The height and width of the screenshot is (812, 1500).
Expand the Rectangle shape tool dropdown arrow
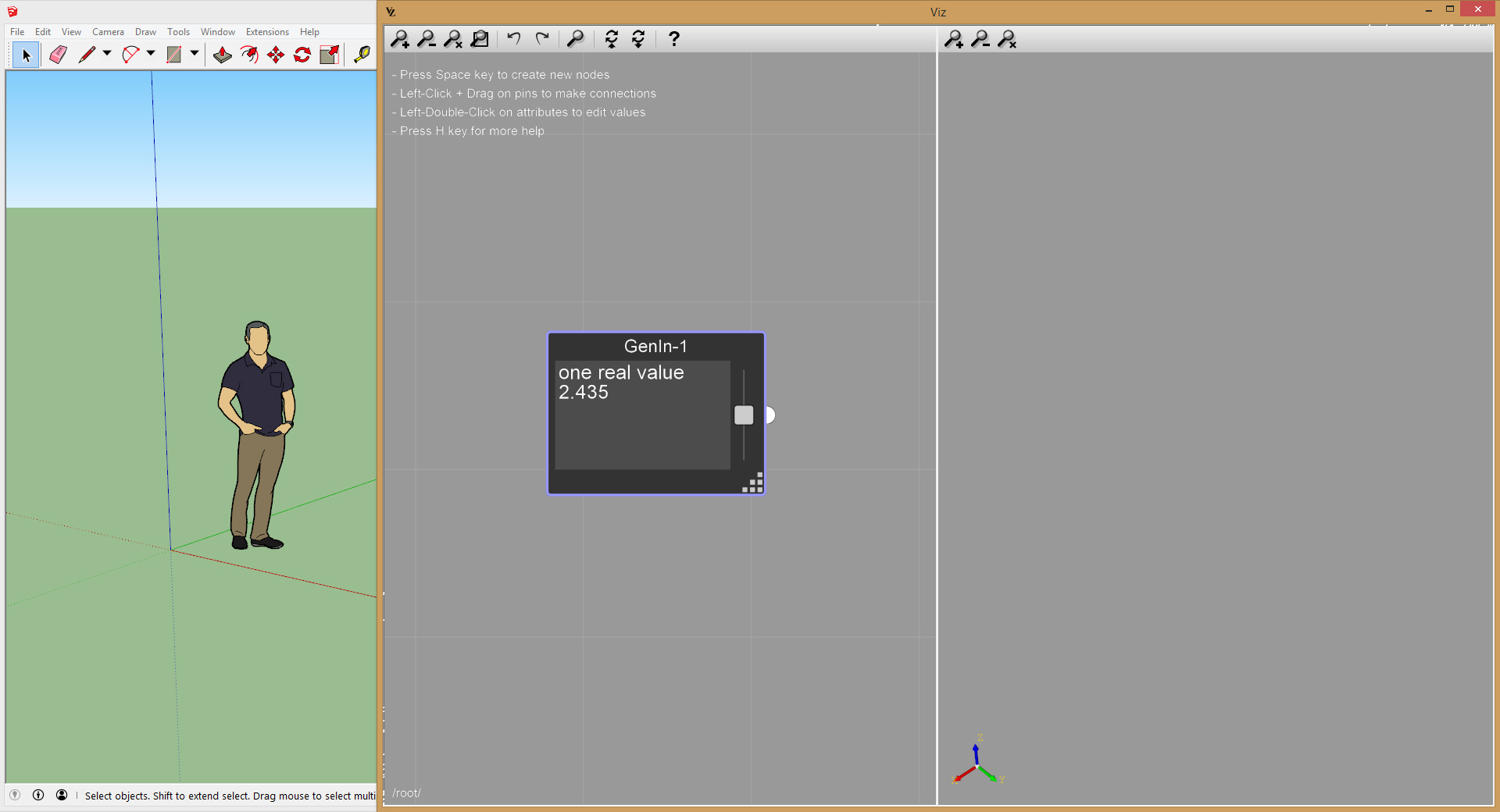pos(195,54)
